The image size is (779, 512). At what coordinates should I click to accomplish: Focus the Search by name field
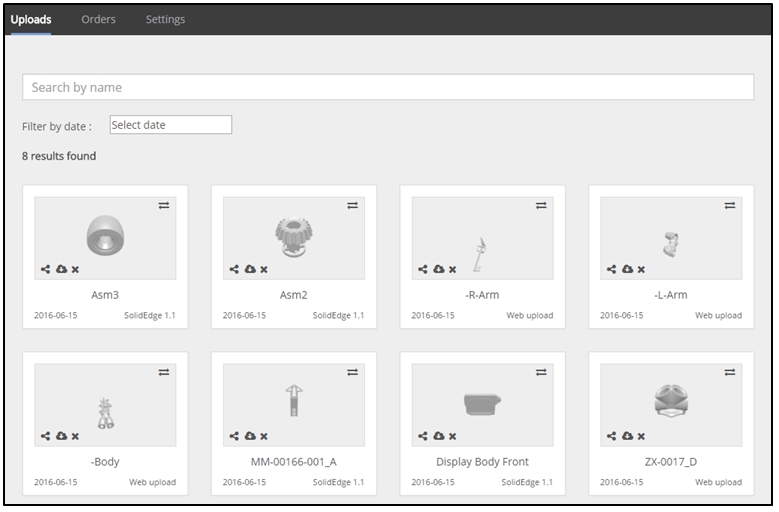pos(388,87)
